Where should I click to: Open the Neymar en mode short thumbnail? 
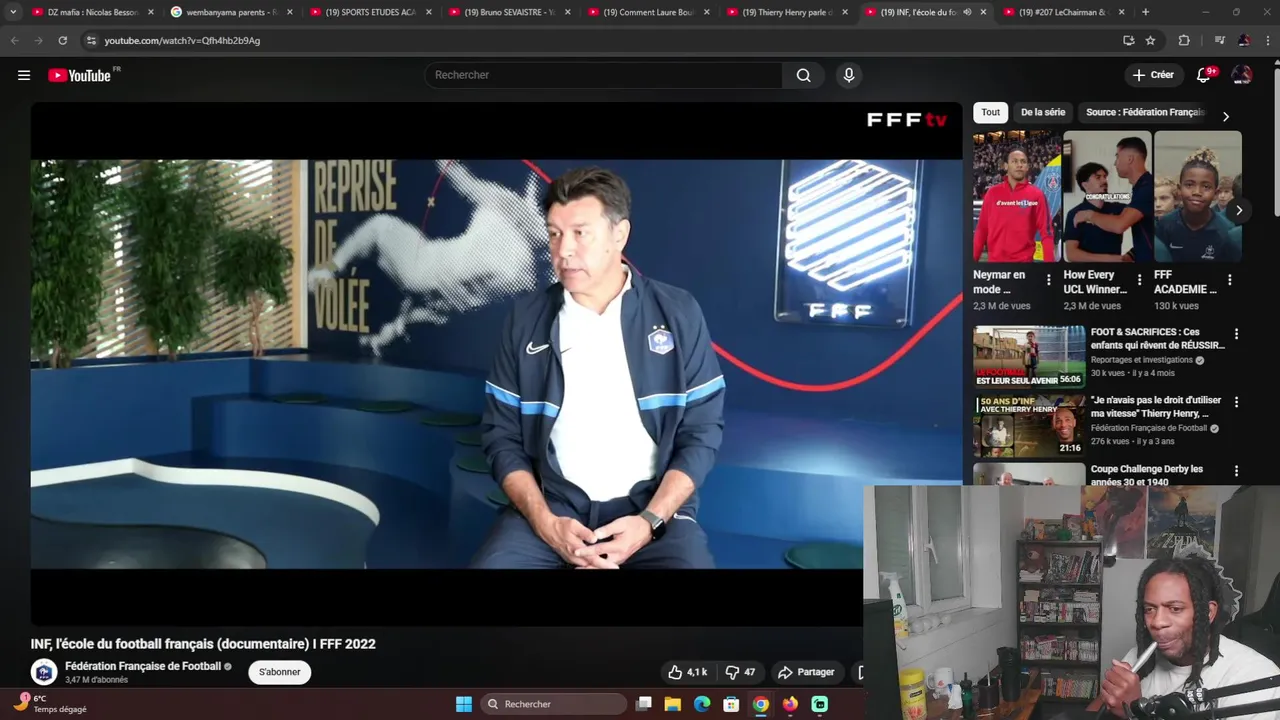[x=1017, y=196]
